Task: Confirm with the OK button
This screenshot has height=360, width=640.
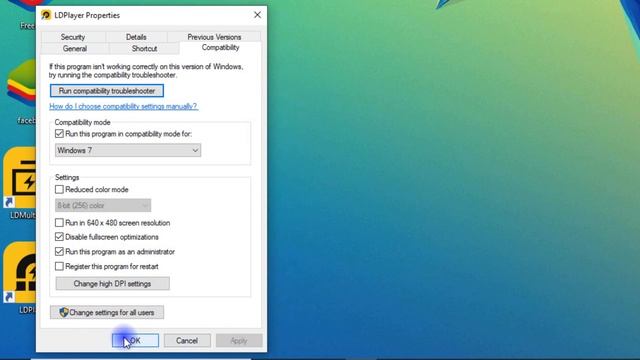Action: 136,340
